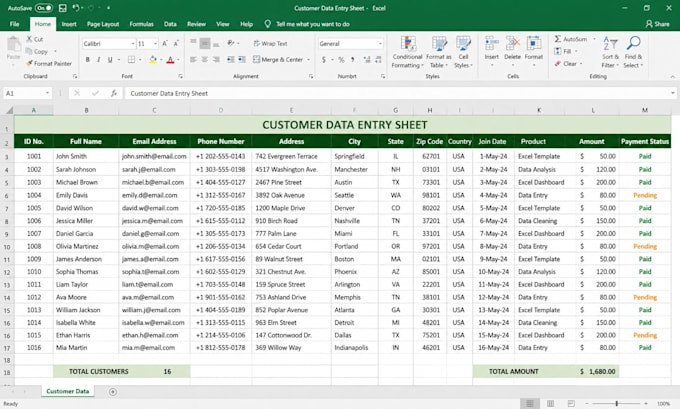Click the Name Box showing A1

click(27, 93)
